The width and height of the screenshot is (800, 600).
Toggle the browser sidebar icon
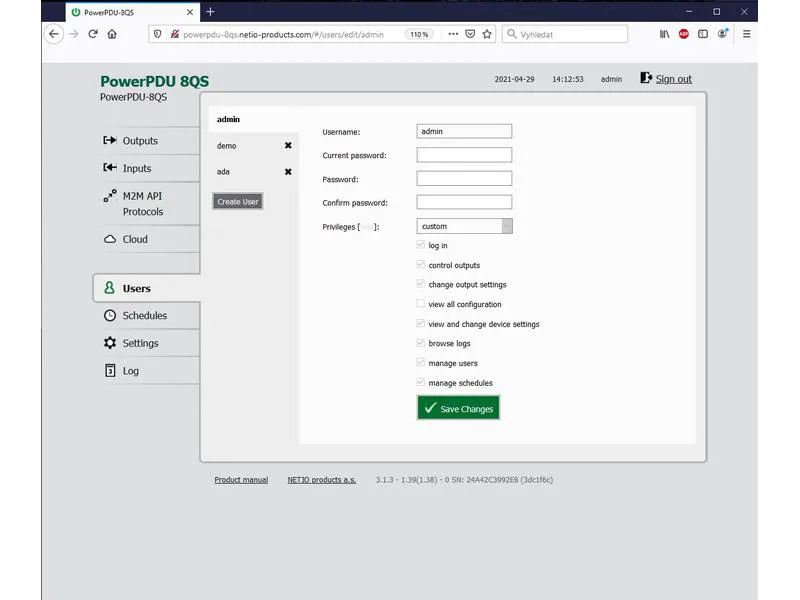click(703, 34)
